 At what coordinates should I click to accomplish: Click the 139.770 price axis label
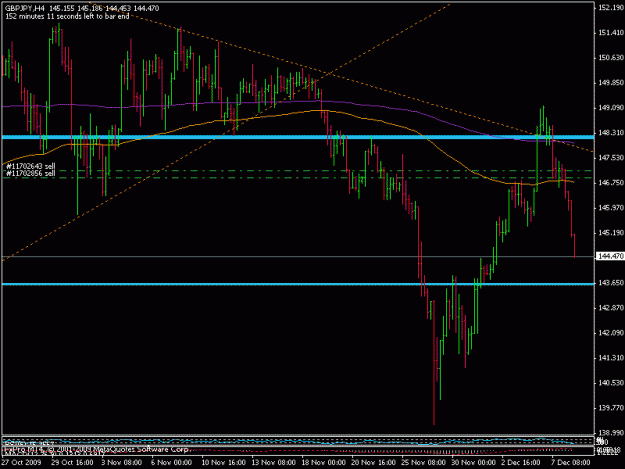click(611, 408)
